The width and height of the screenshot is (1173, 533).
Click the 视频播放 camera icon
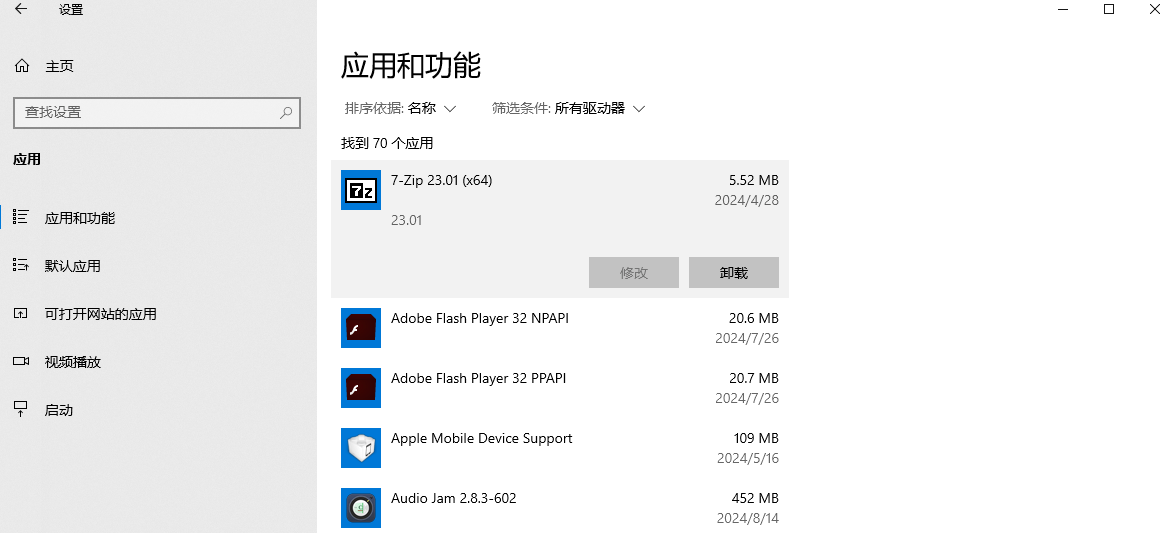pos(21,362)
